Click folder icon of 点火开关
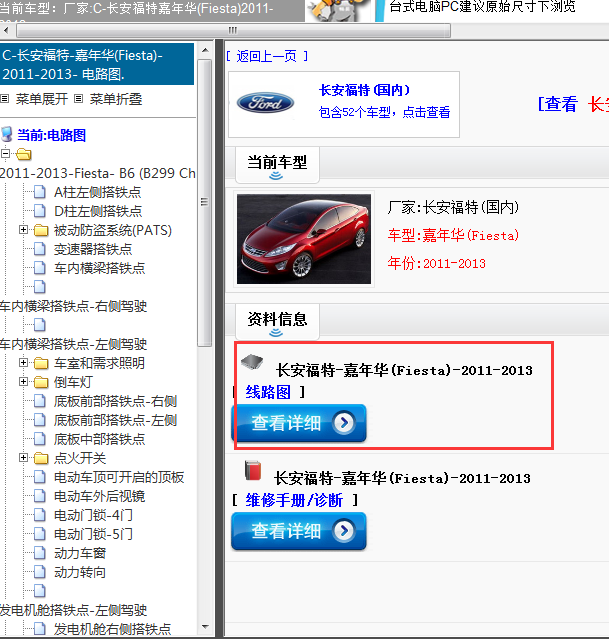609x639 pixels. [x=41, y=458]
